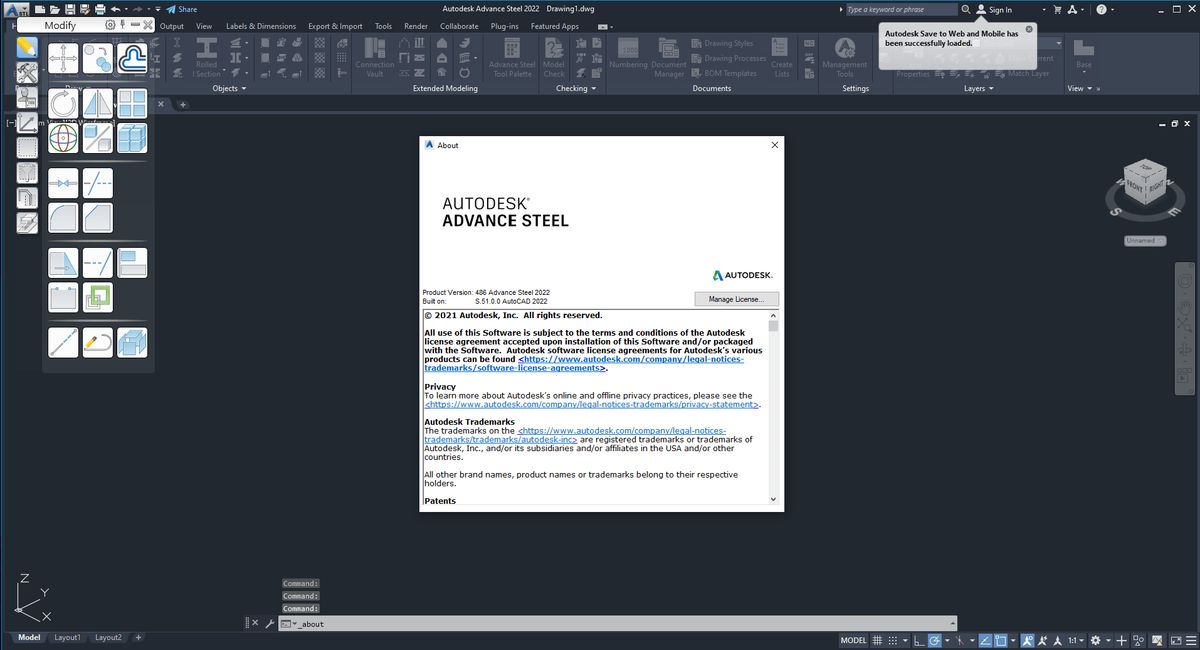Image resolution: width=1200 pixels, height=650 pixels.
Task: Open the Polar Tracking settings dropdown arrow
Action: [x=946, y=640]
